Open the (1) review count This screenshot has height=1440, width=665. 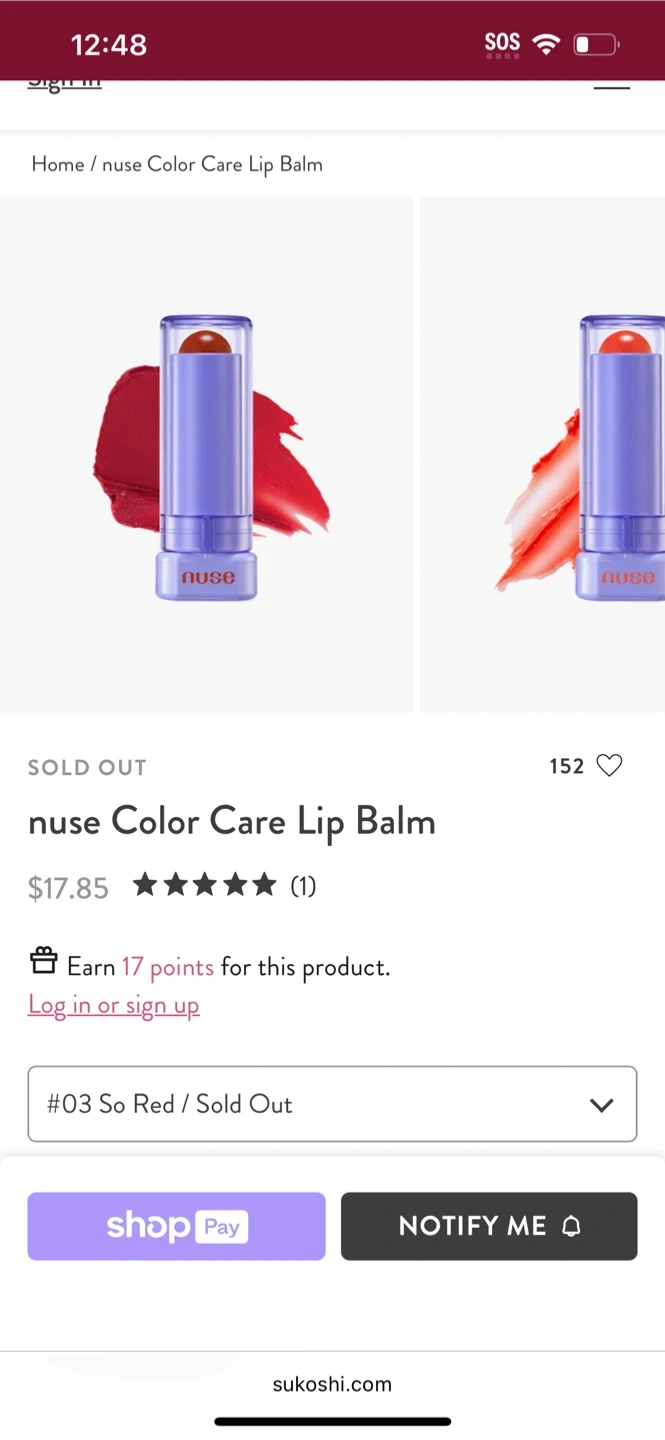(303, 886)
